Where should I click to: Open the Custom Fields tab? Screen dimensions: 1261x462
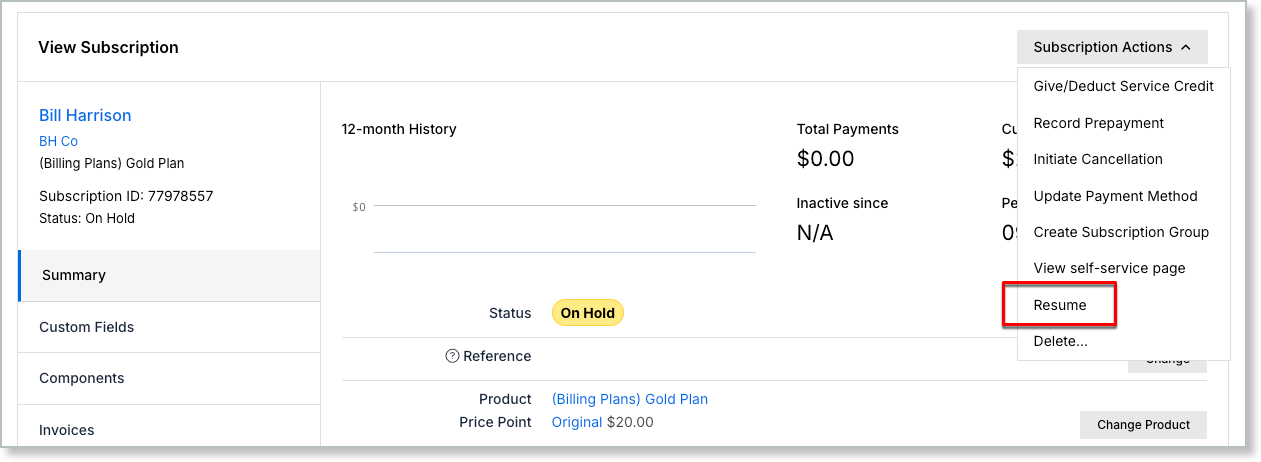click(x=169, y=327)
